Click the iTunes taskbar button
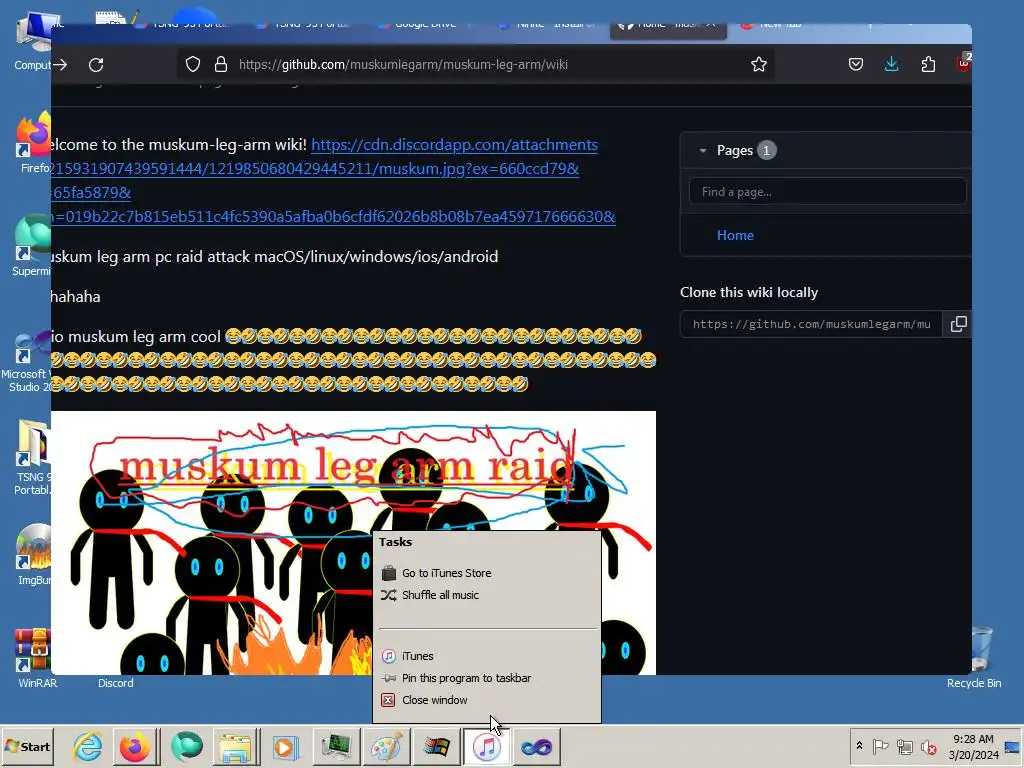The image size is (1024, 768). [487, 746]
